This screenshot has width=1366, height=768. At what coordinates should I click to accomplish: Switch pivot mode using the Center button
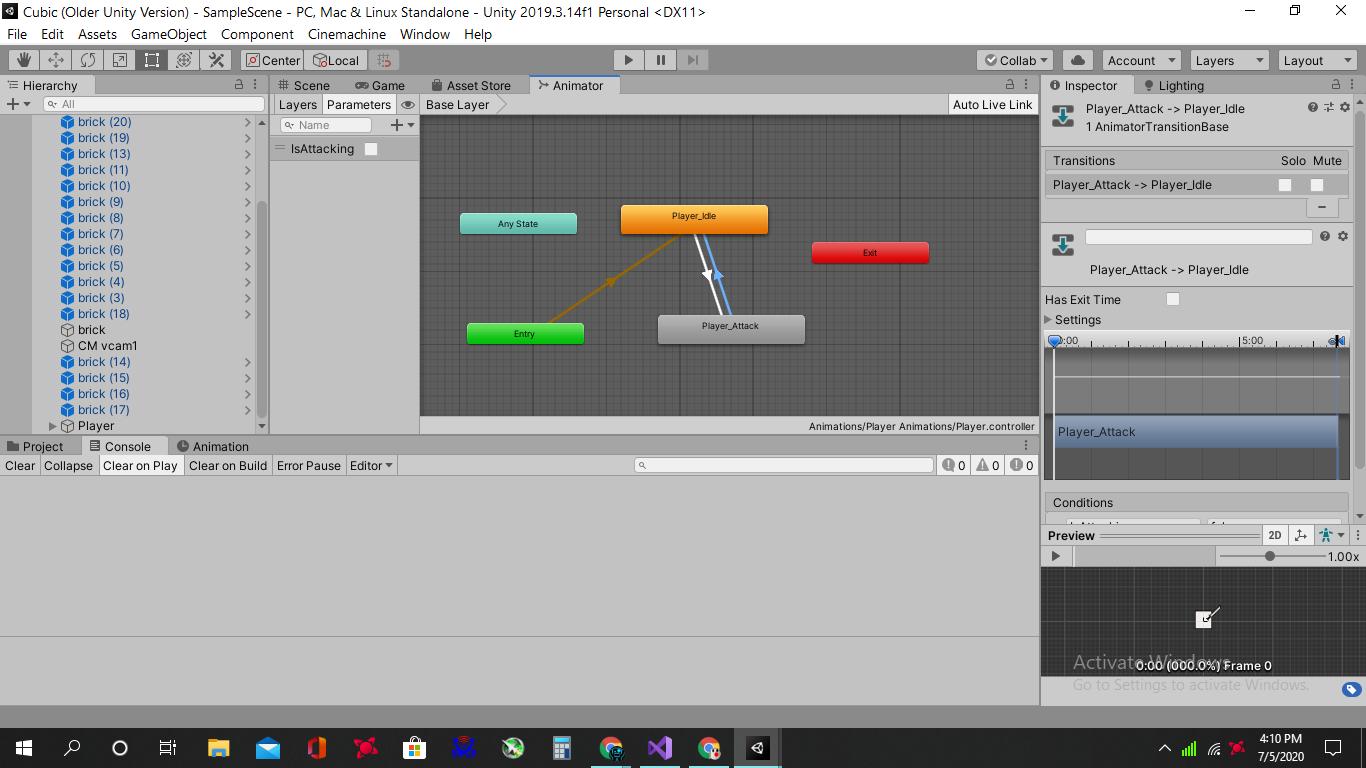[x=271, y=60]
